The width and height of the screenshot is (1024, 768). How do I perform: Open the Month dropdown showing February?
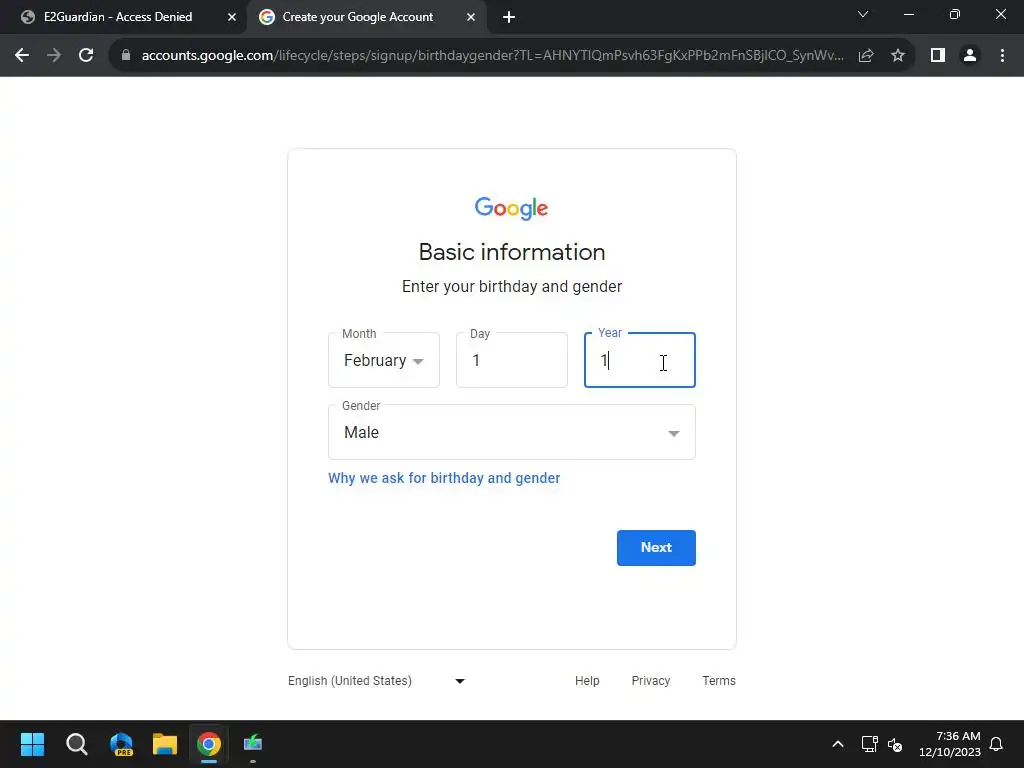point(384,360)
